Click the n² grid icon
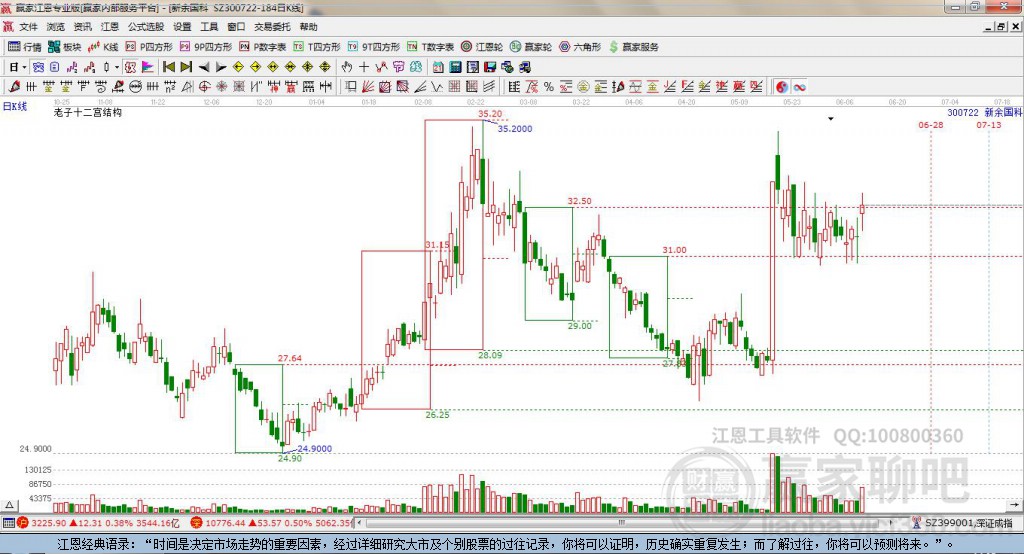 pos(168,86)
